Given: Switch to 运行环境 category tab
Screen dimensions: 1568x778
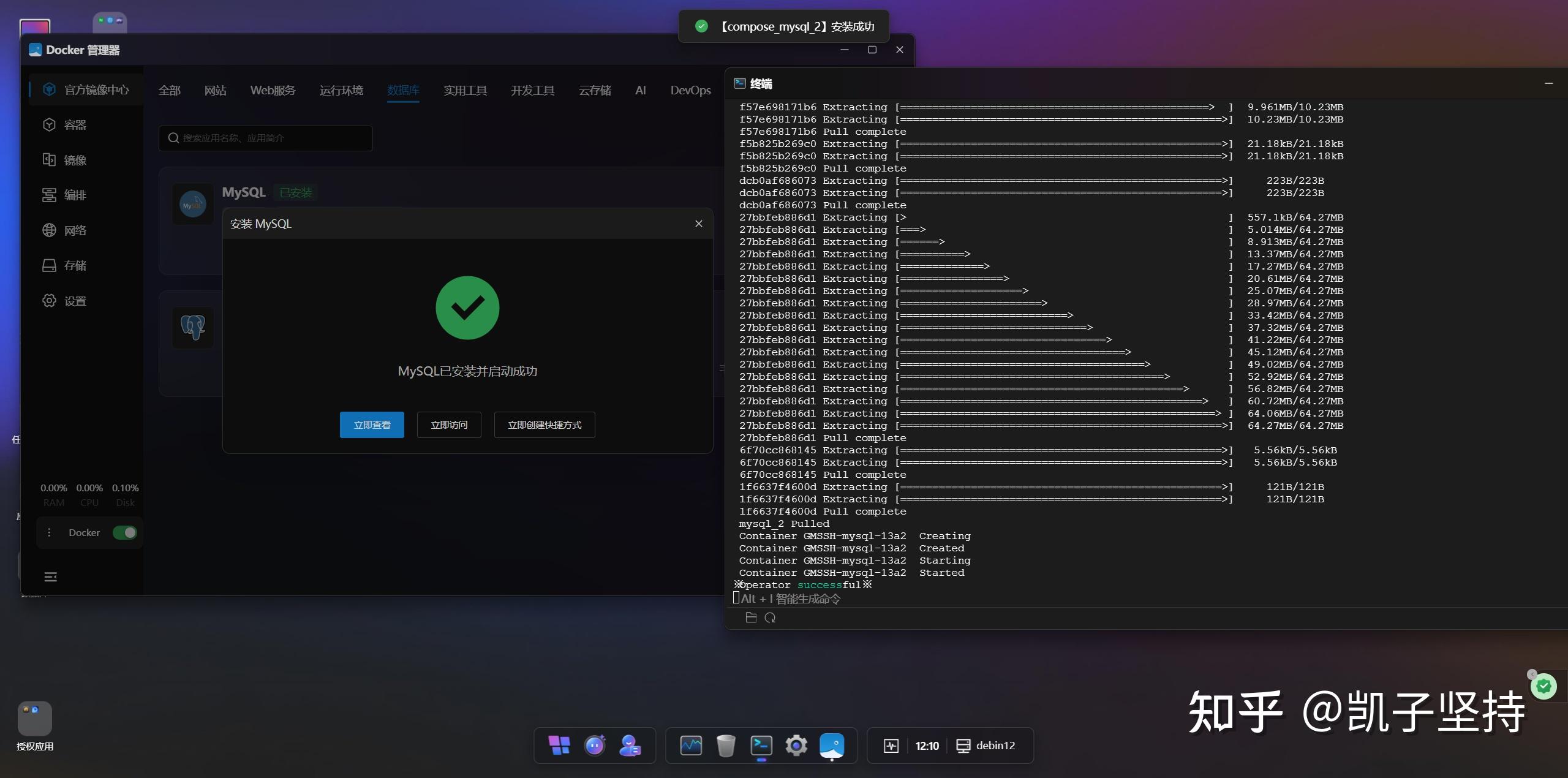Looking at the screenshot, I should (341, 90).
